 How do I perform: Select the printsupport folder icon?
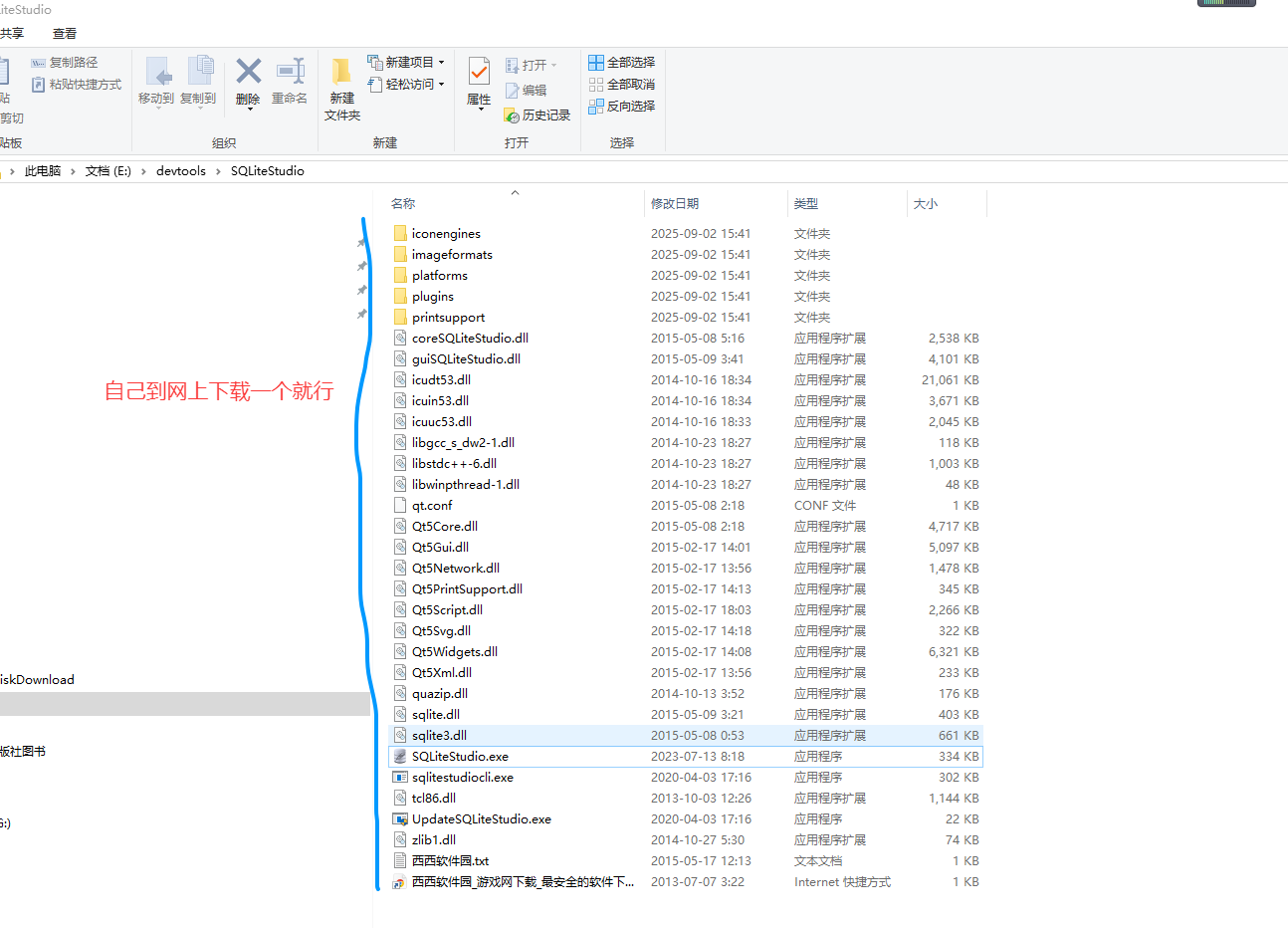400,317
